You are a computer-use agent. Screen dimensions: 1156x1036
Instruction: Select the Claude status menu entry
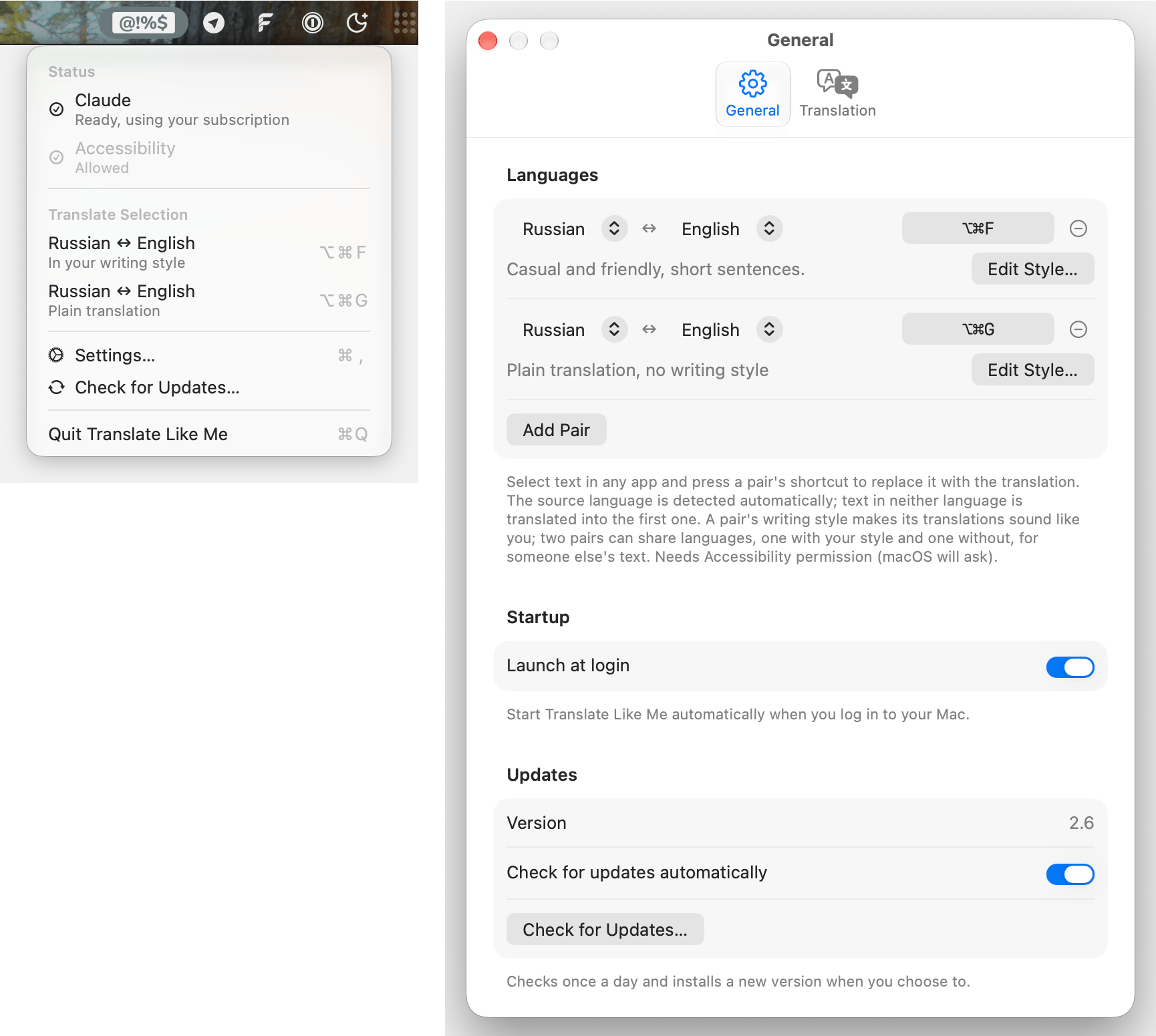(208, 109)
